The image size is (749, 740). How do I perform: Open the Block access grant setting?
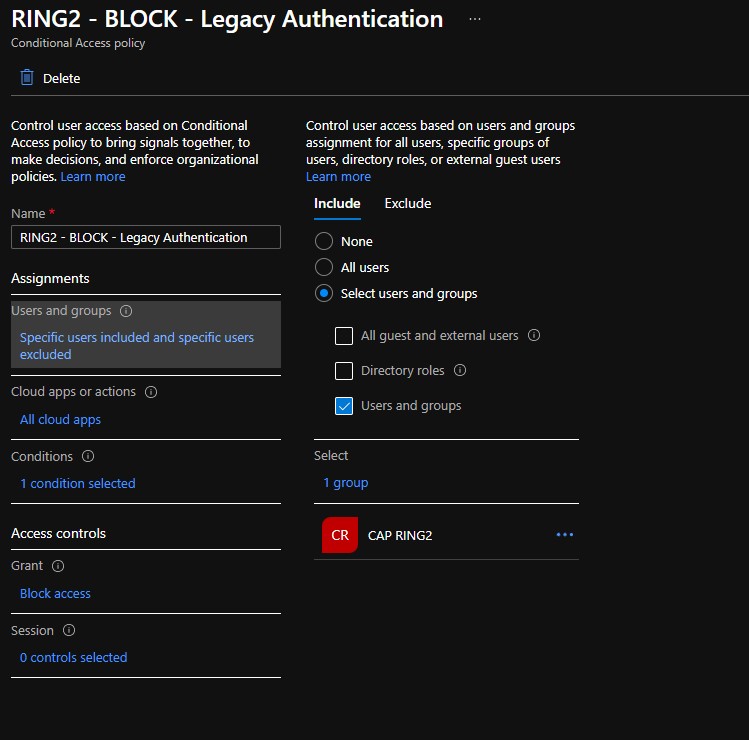pyautogui.click(x=55, y=593)
